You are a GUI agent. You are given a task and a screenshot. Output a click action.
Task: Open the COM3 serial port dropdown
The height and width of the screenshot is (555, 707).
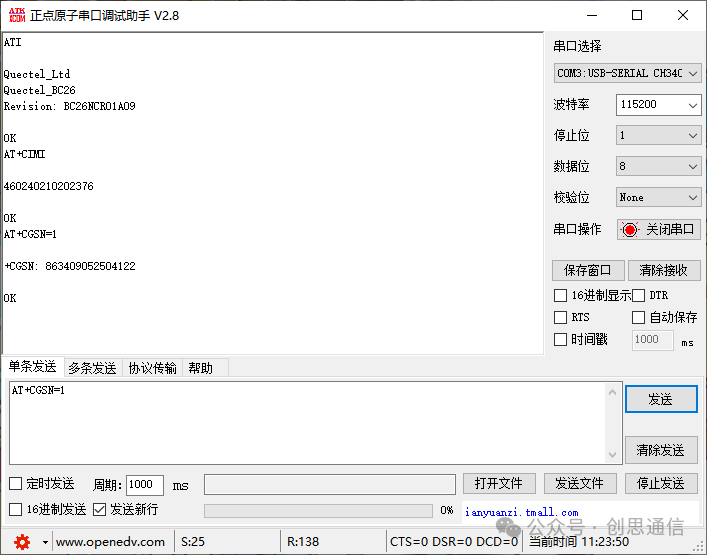[627, 73]
